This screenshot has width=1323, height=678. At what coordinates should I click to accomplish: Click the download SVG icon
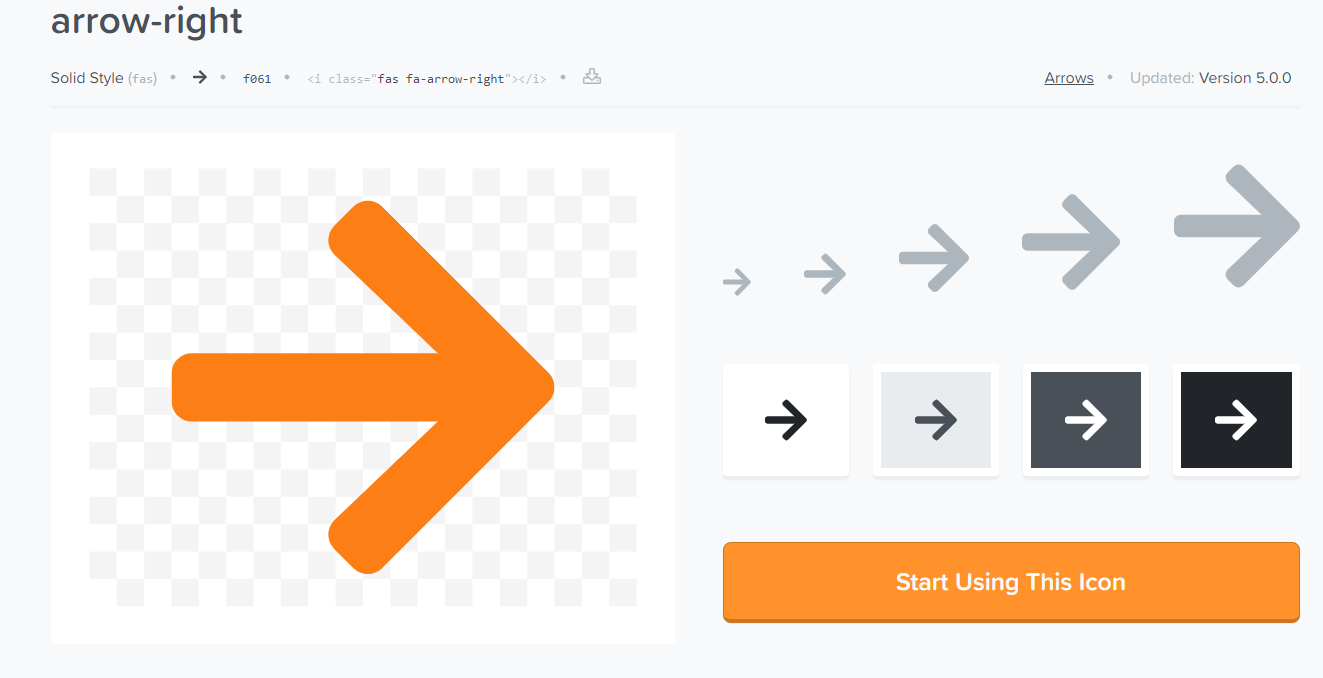click(592, 77)
